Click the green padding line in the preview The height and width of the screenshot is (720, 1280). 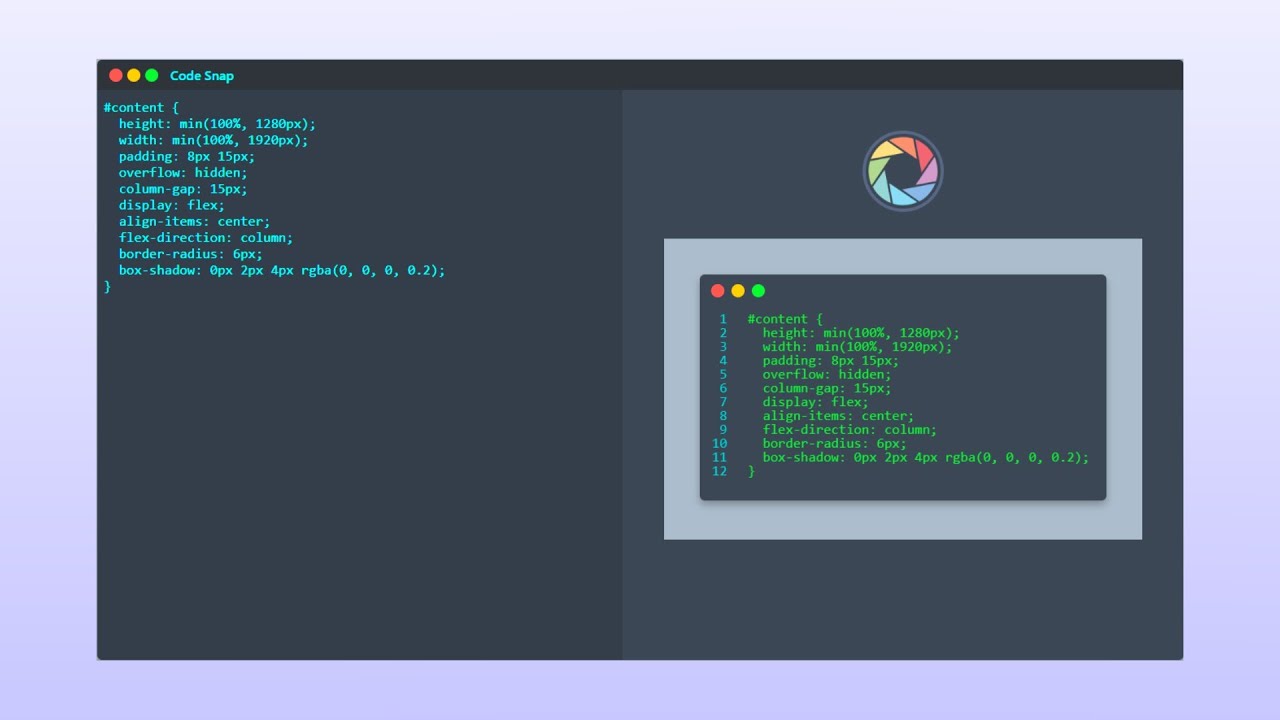click(x=831, y=361)
